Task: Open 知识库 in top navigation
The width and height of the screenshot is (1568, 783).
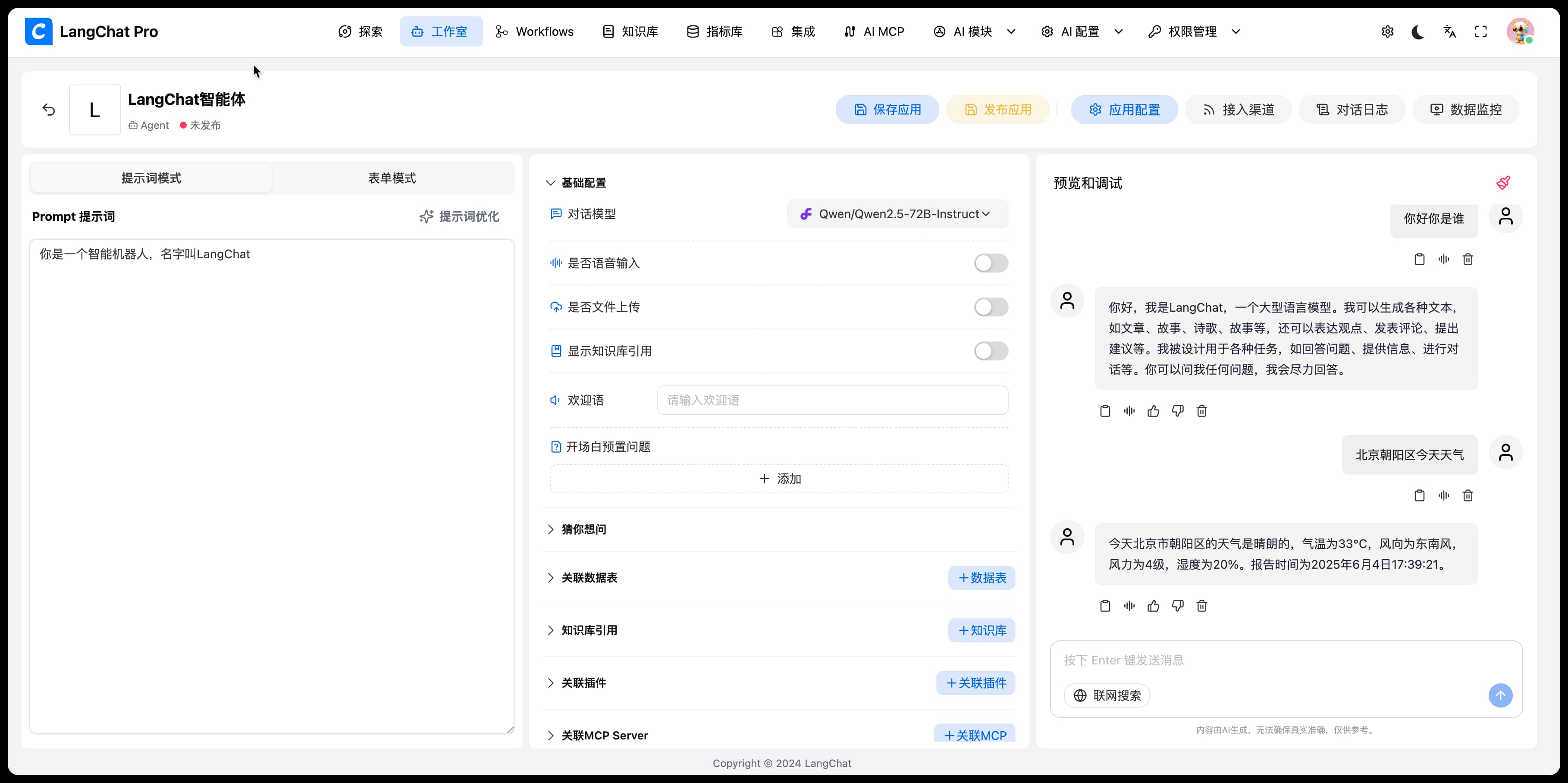Action: (630, 31)
